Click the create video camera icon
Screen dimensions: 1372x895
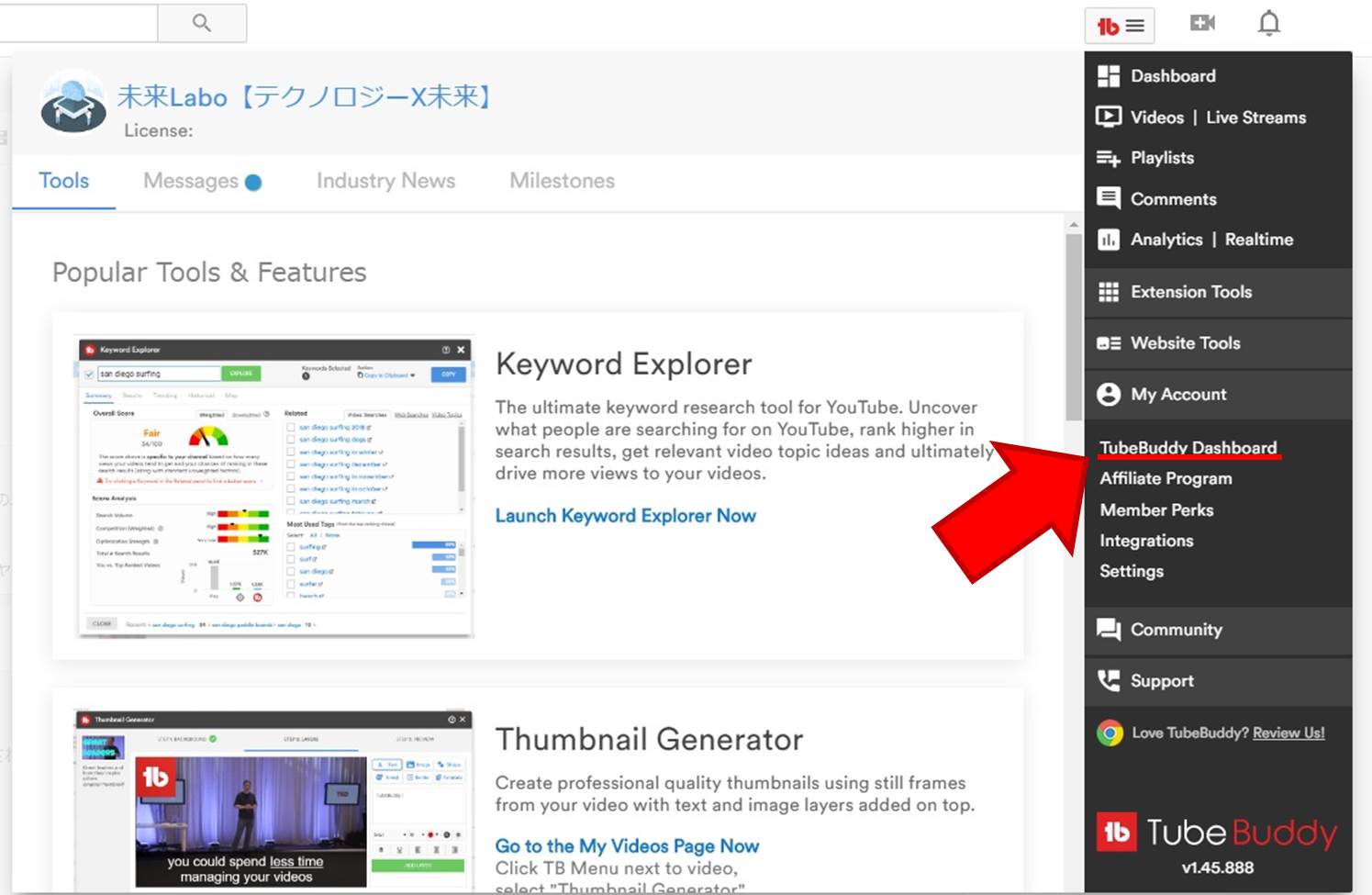click(1202, 23)
